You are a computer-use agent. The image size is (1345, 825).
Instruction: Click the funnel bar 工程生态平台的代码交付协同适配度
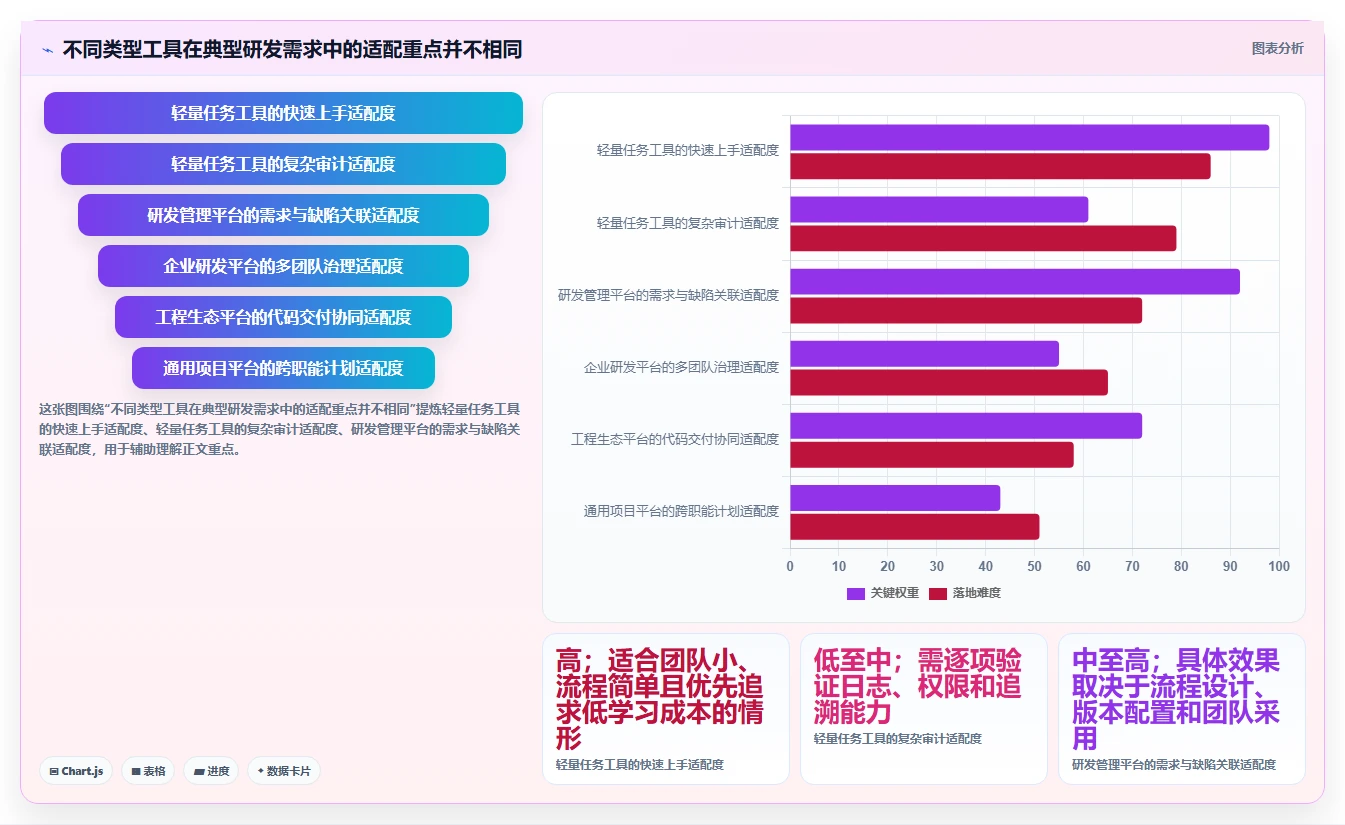tap(283, 317)
